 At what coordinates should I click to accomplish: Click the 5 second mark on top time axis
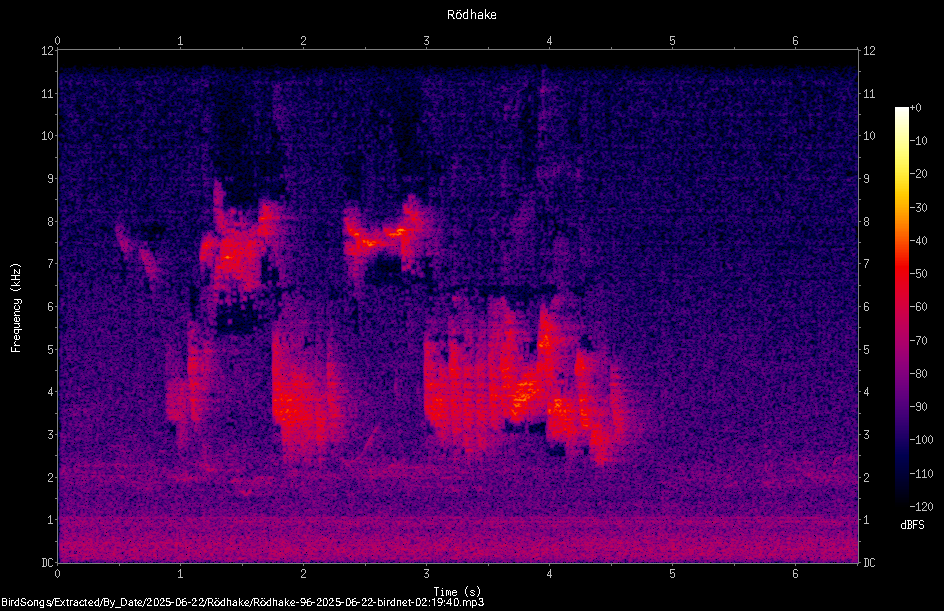pos(672,41)
